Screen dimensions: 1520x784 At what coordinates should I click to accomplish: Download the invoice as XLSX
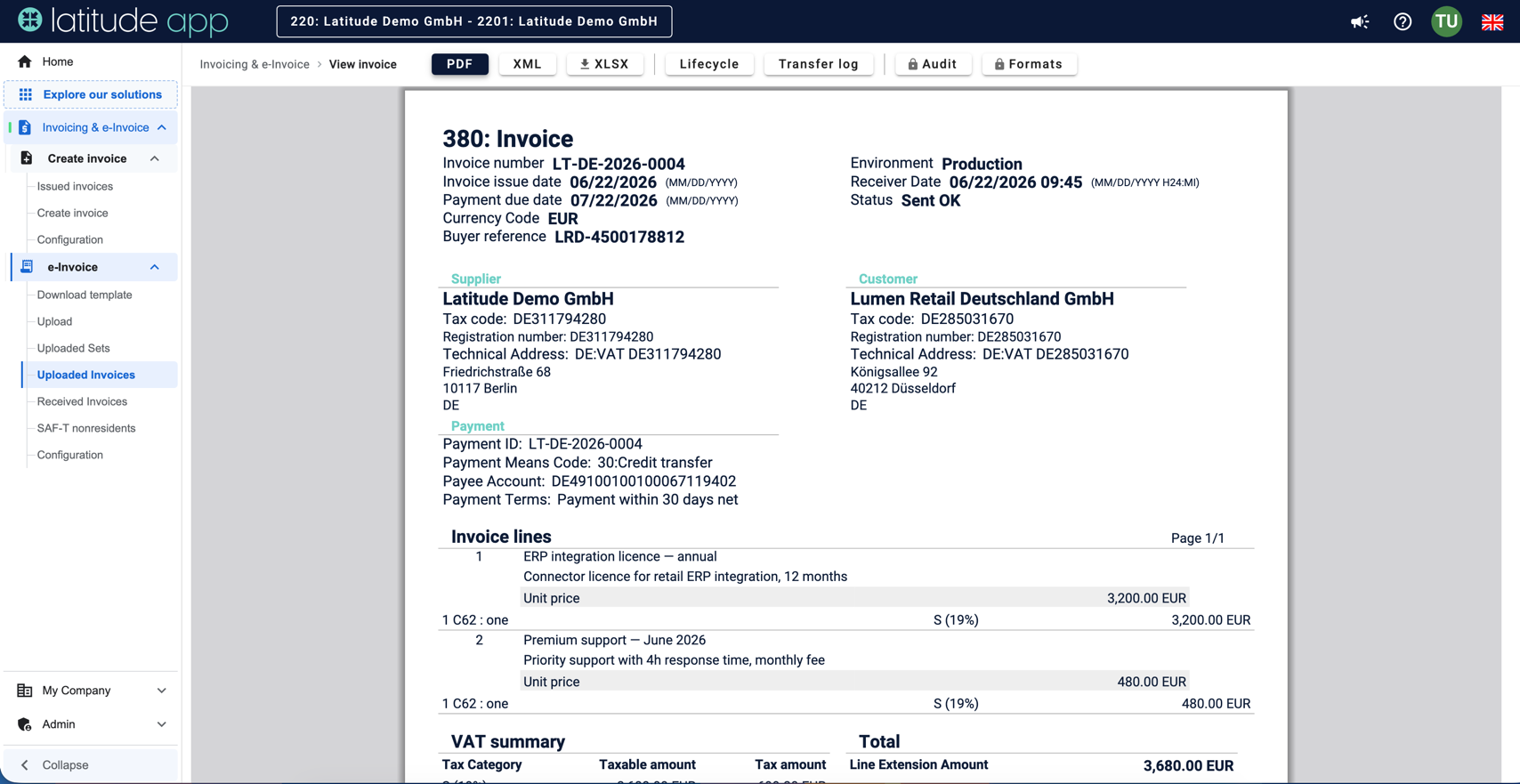pos(605,64)
